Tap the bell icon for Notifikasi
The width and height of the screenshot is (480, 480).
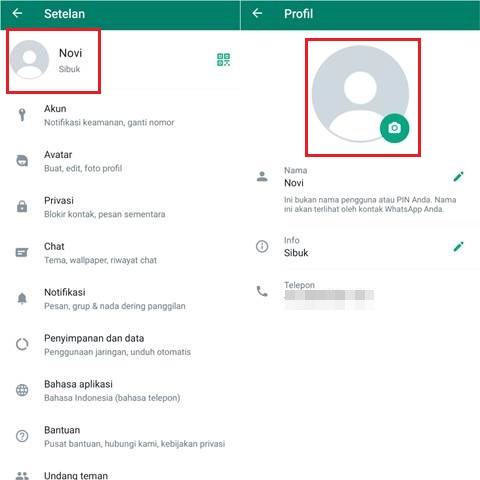tap(22, 298)
